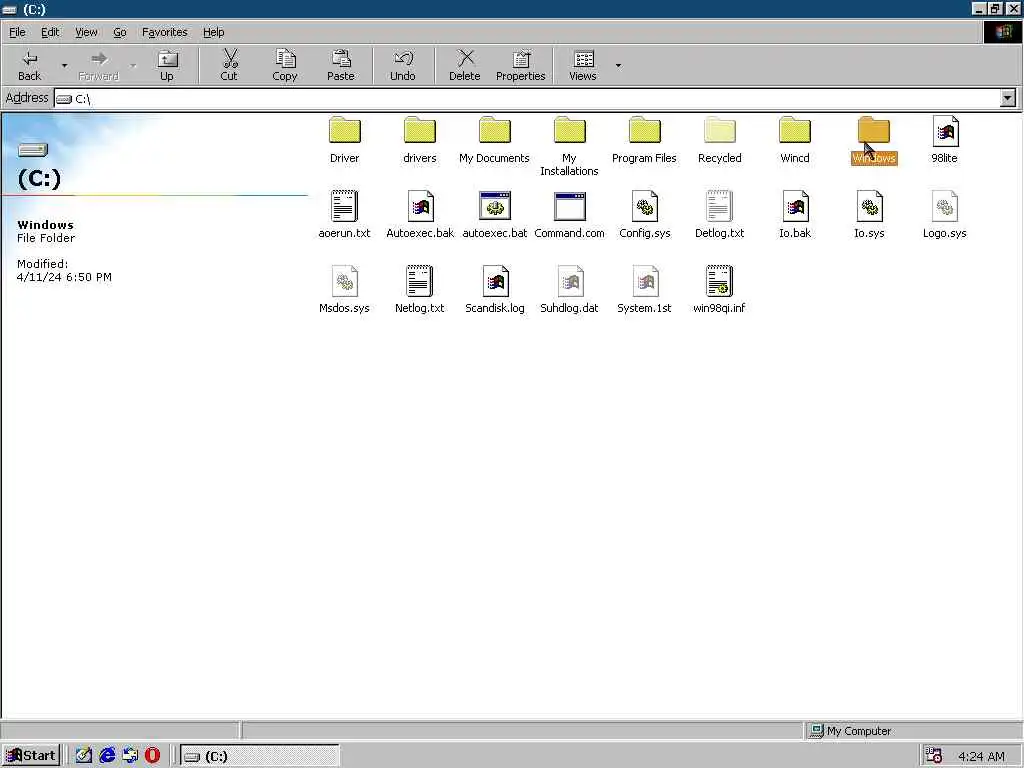Open the Help menu
The height and width of the screenshot is (768, 1024).
(x=213, y=32)
